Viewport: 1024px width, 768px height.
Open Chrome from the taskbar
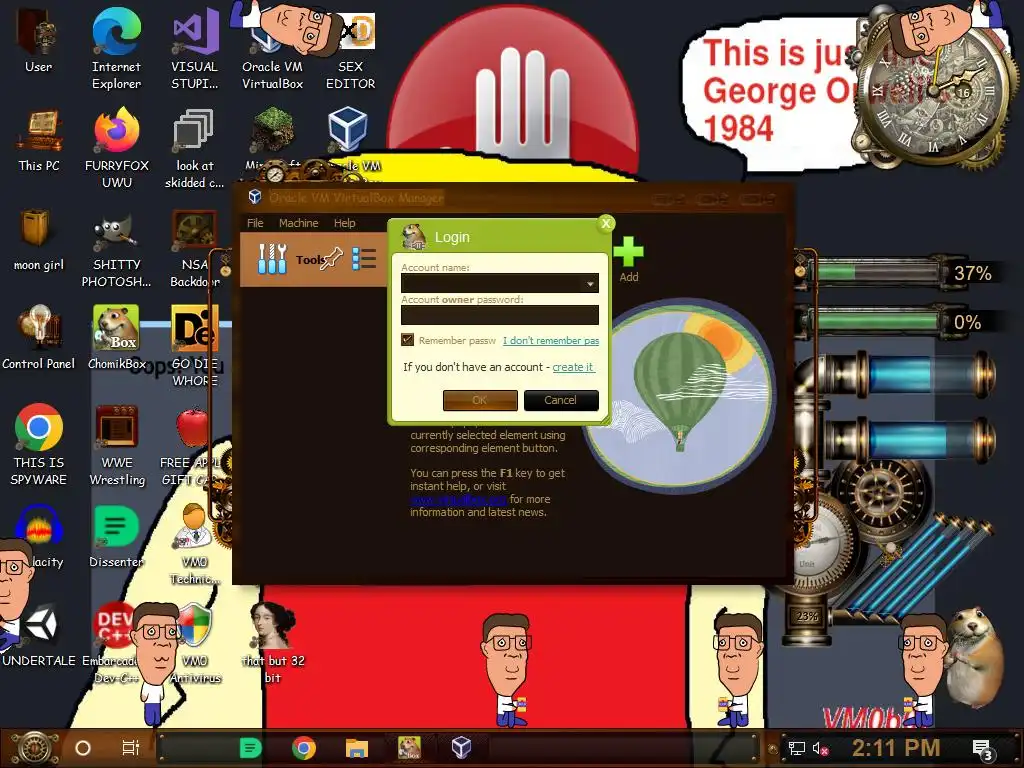304,748
